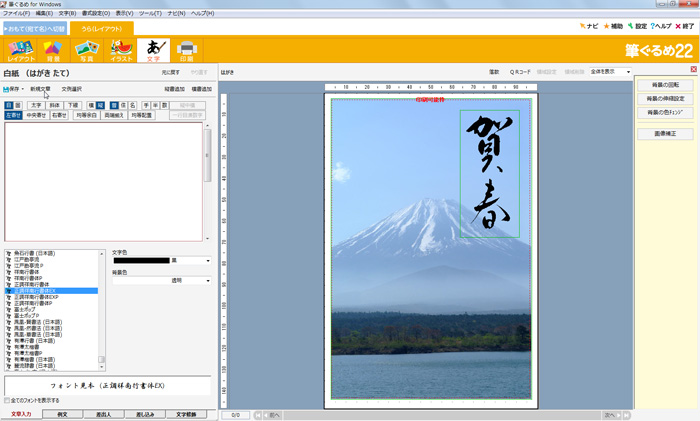The image size is (700, 421).
Task: Select the 背景 background tool icon
Action: coord(54,49)
